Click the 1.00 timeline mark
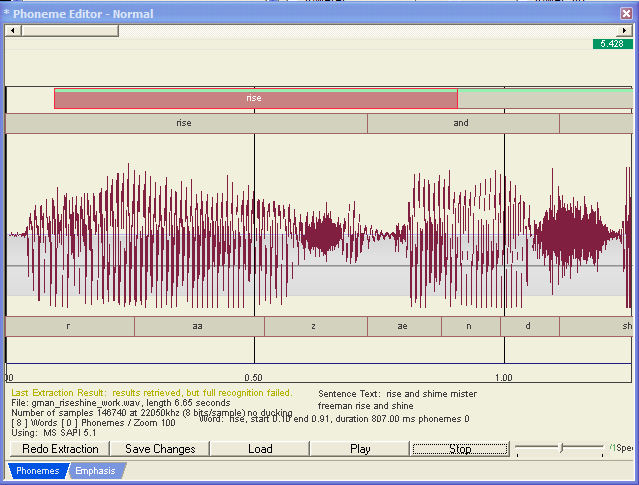The width and height of the screenshot is (639, 485). point(504,377)
